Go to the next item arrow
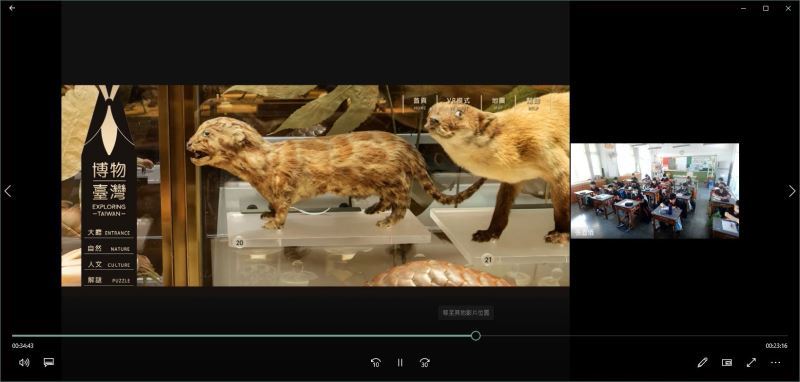 (792, 191)
